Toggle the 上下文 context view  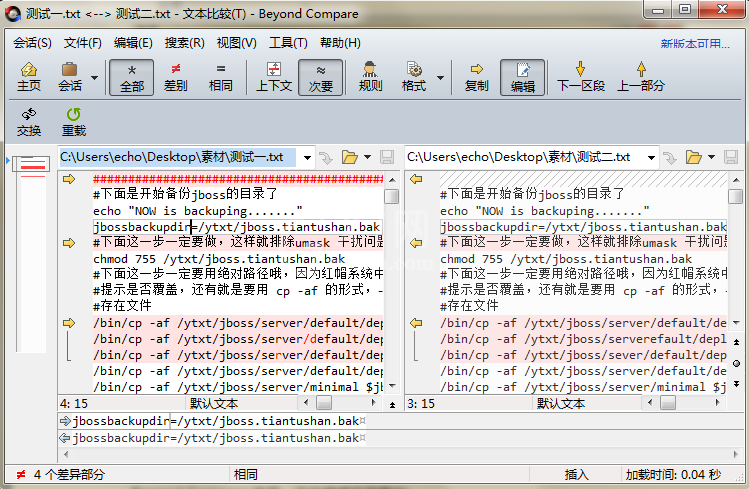[274, 77]
